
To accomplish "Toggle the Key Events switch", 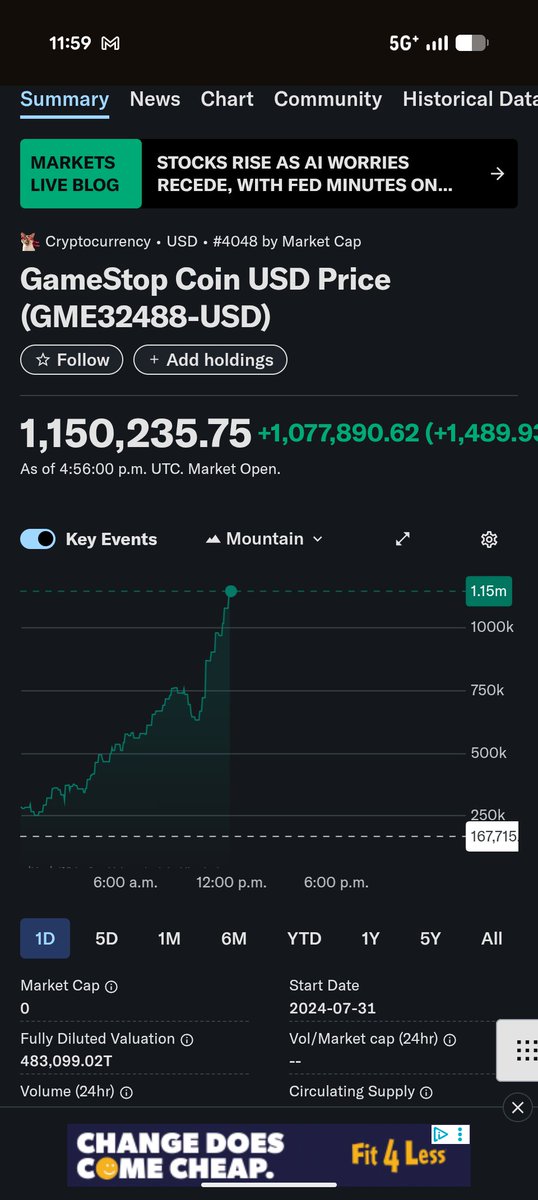I will (x=38, y=539).
